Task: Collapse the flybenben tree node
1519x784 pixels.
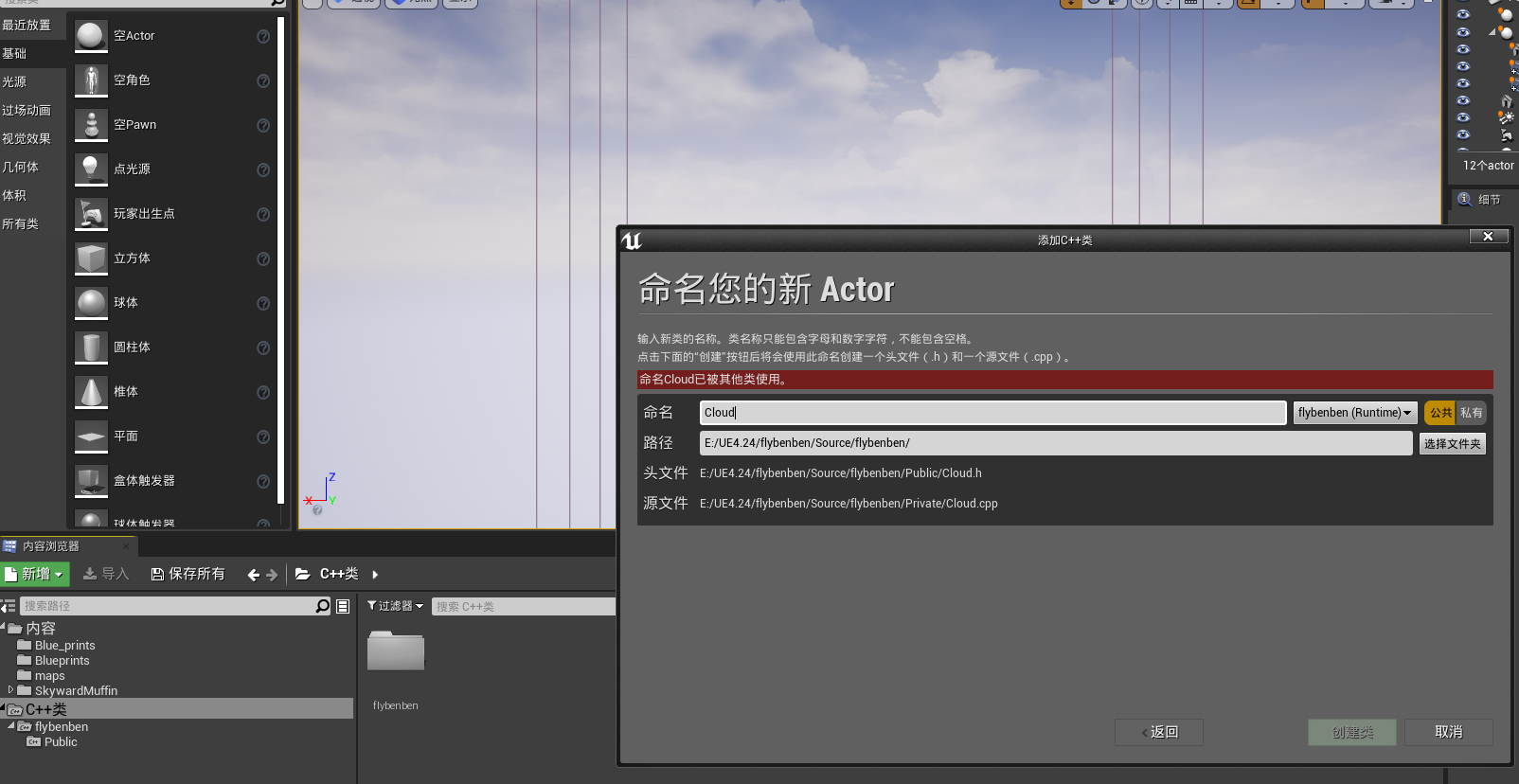Action: (x=11, y=726)
